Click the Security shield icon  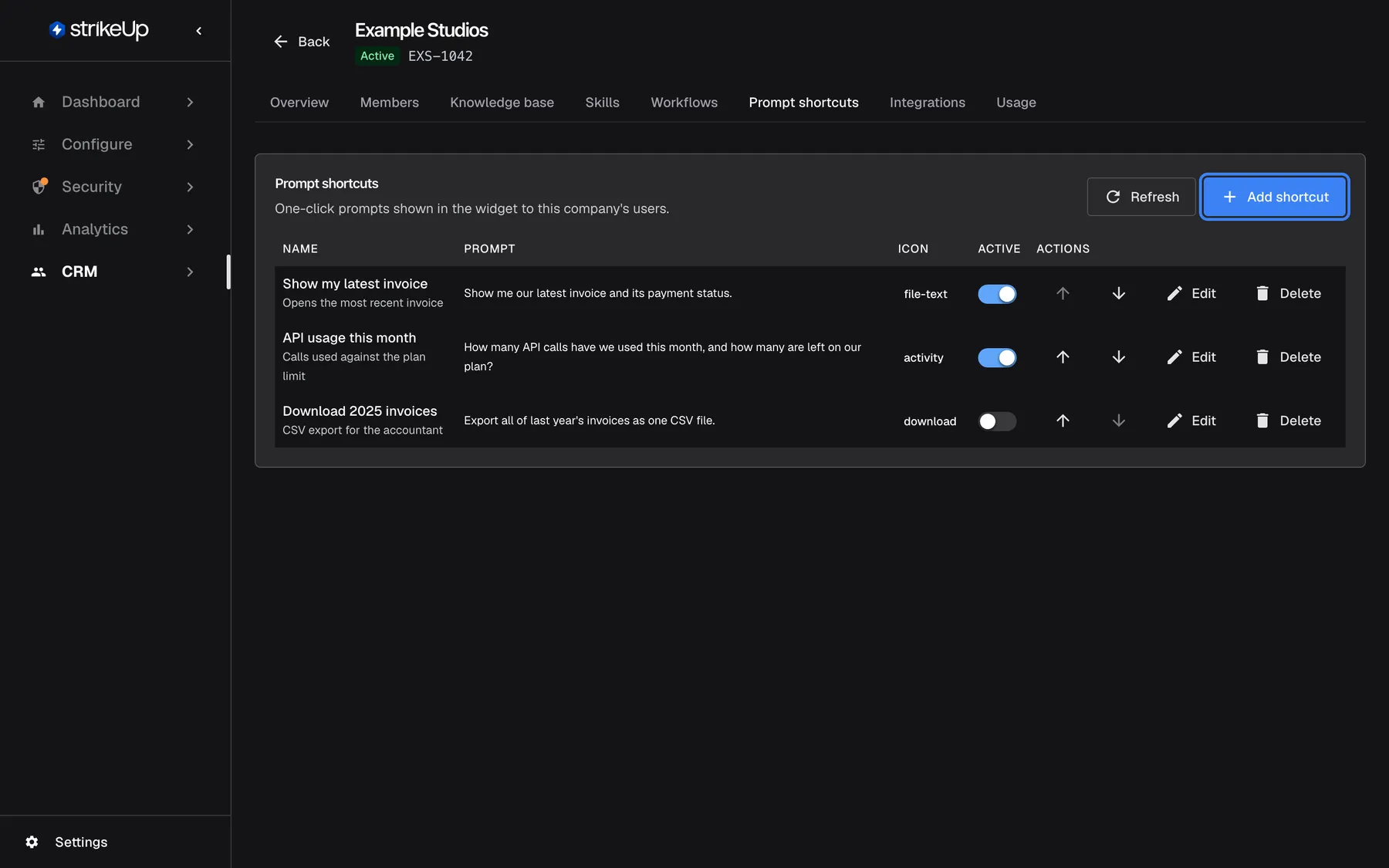click(39, 187)
